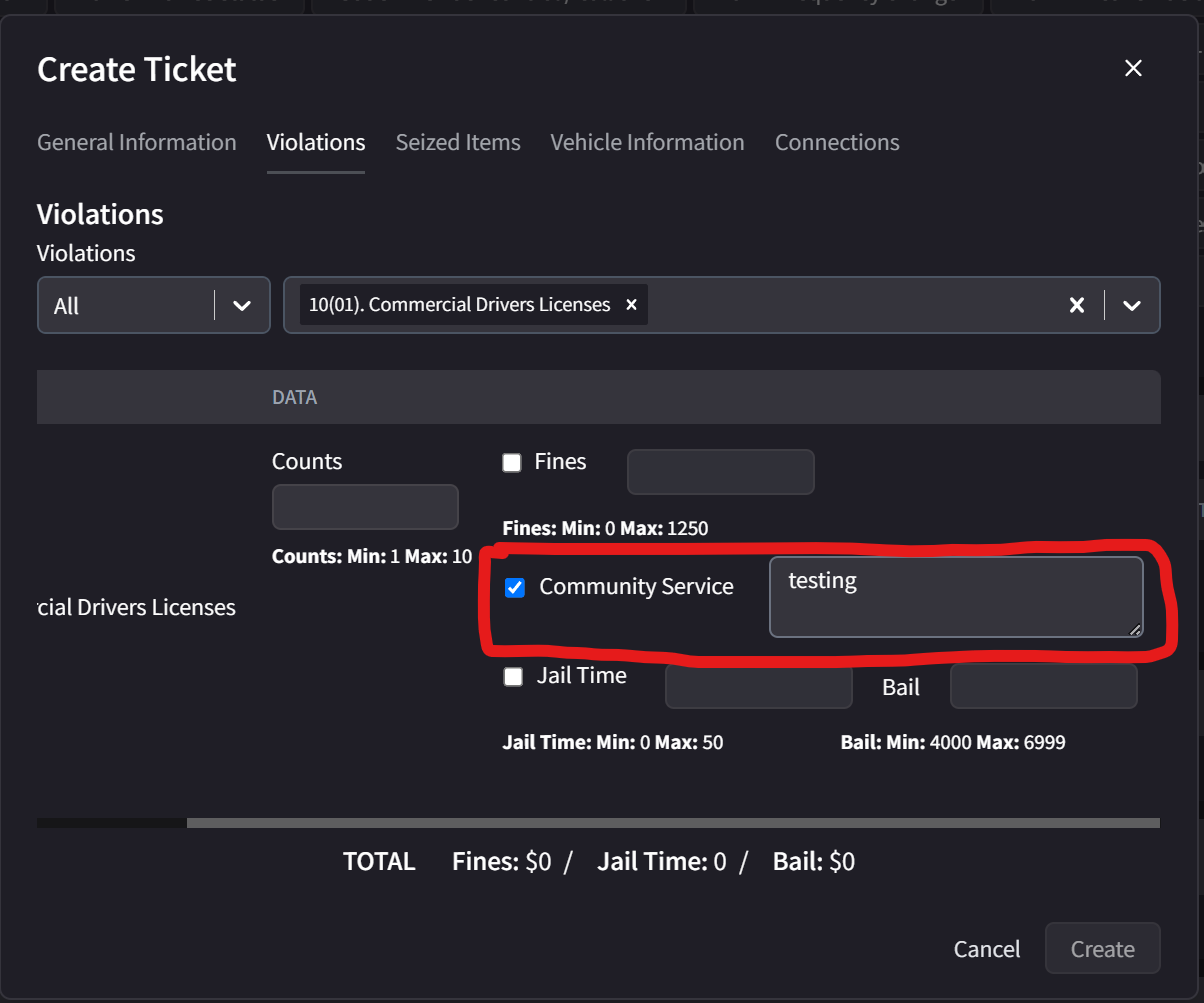Click the Create button
Viewport: 1204px width, 1003px height.
point(1102,948)
